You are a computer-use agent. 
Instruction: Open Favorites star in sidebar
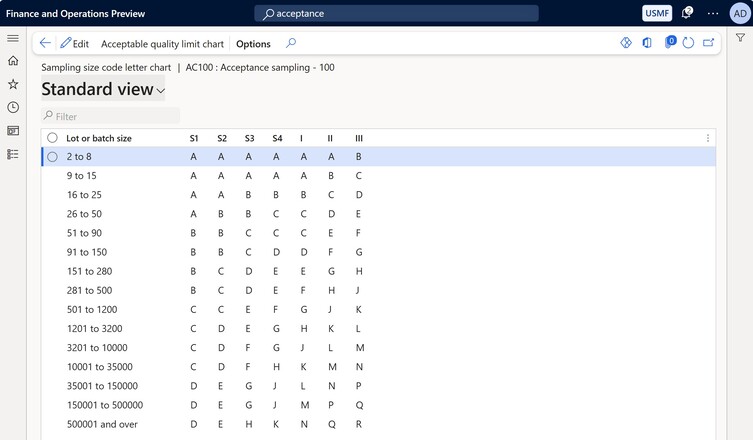tap(13, 84)
